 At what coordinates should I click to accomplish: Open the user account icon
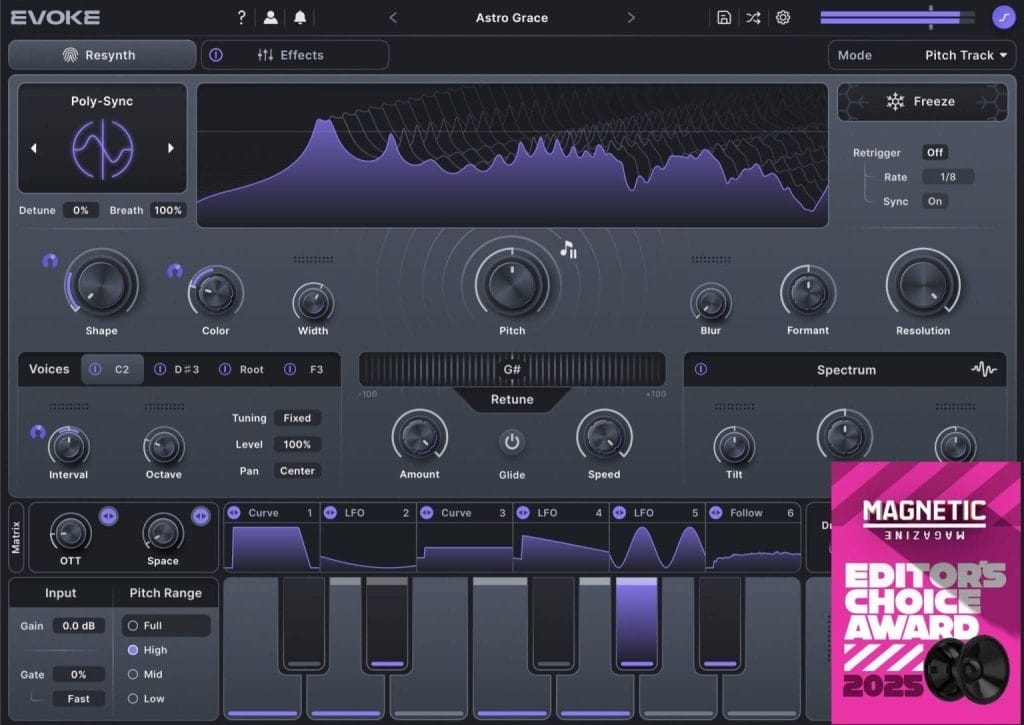click(270, 17)
